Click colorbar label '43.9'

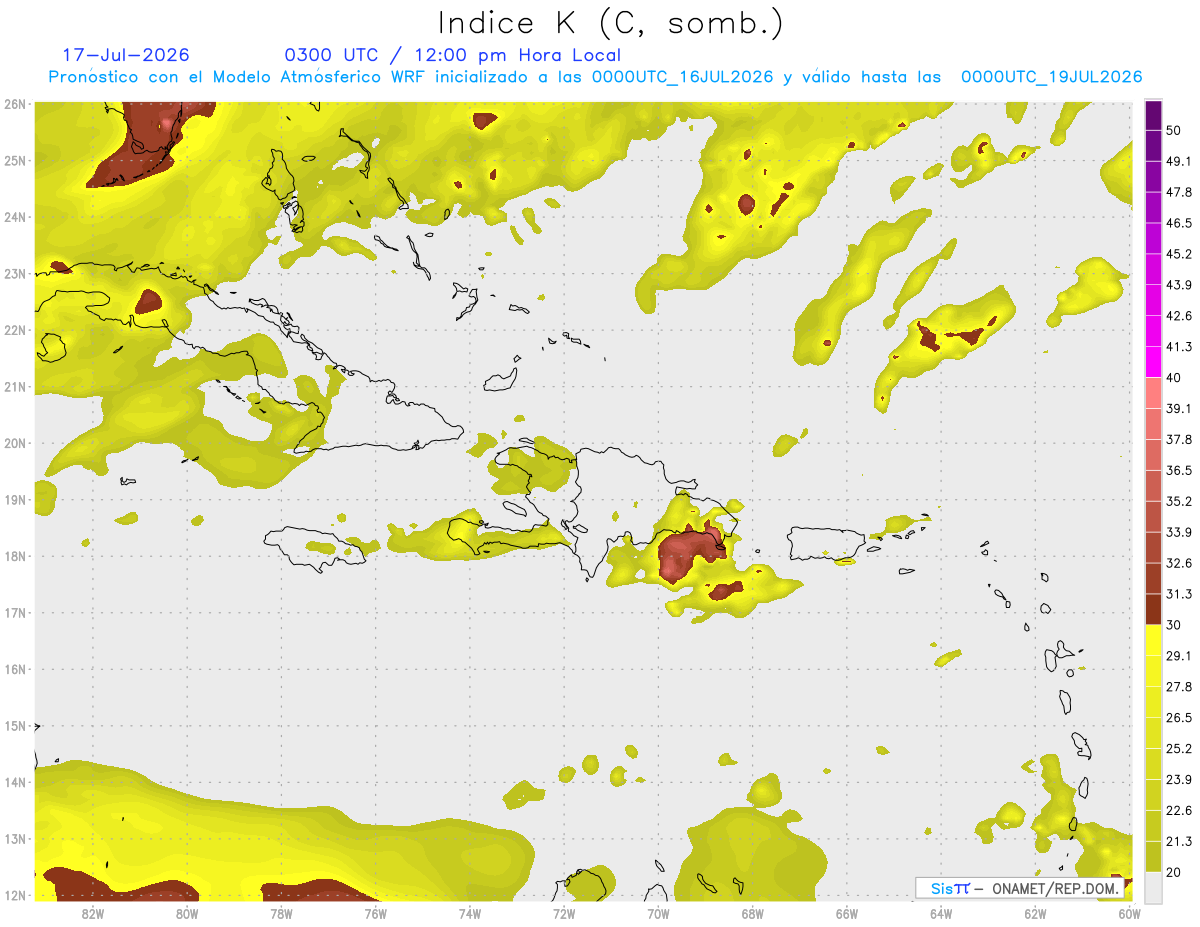point(1179,285)
